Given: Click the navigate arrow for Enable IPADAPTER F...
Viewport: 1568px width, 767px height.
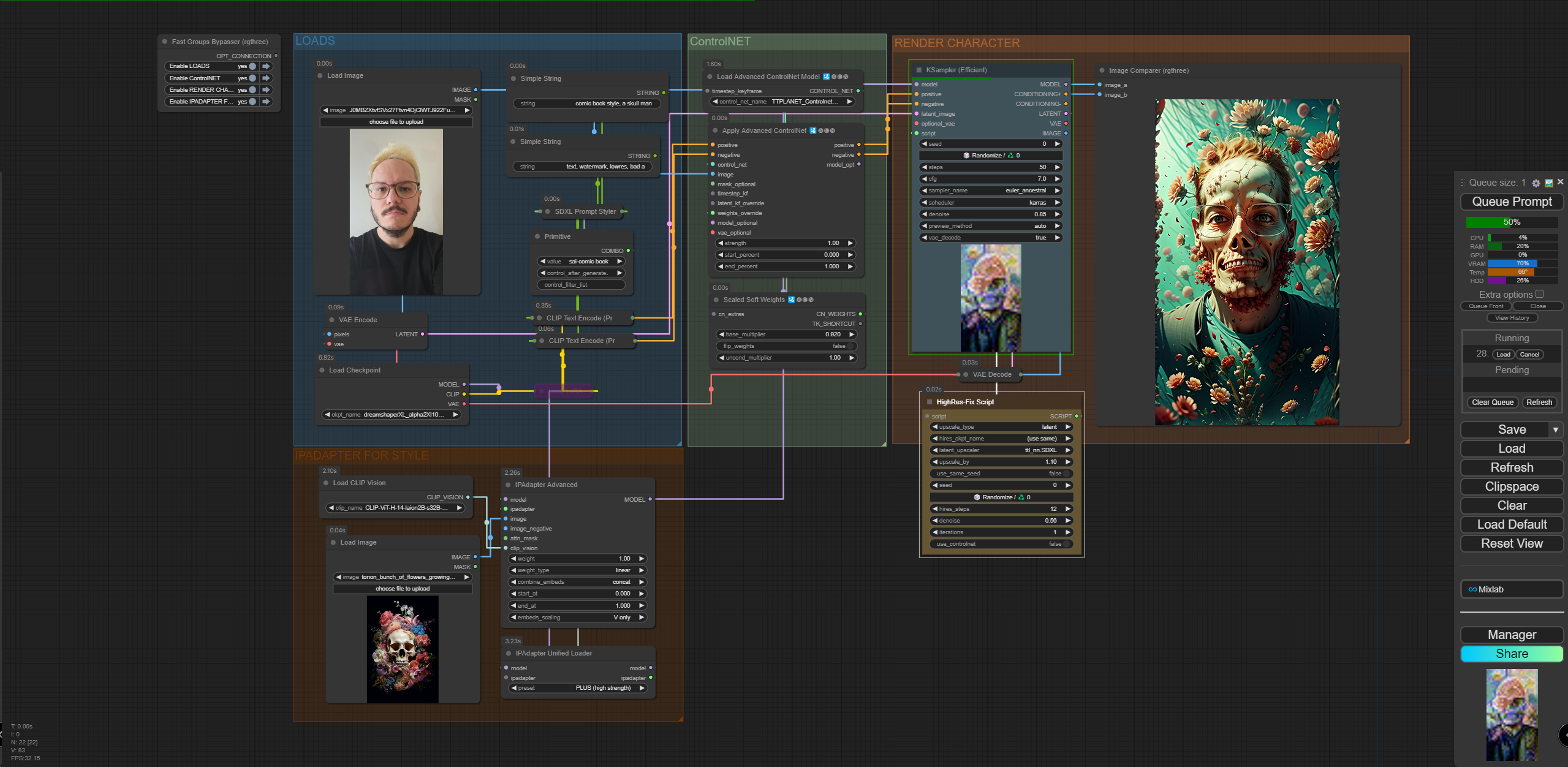Looking at the screenshot, I should pyautogui.click(x=266, y=102).
